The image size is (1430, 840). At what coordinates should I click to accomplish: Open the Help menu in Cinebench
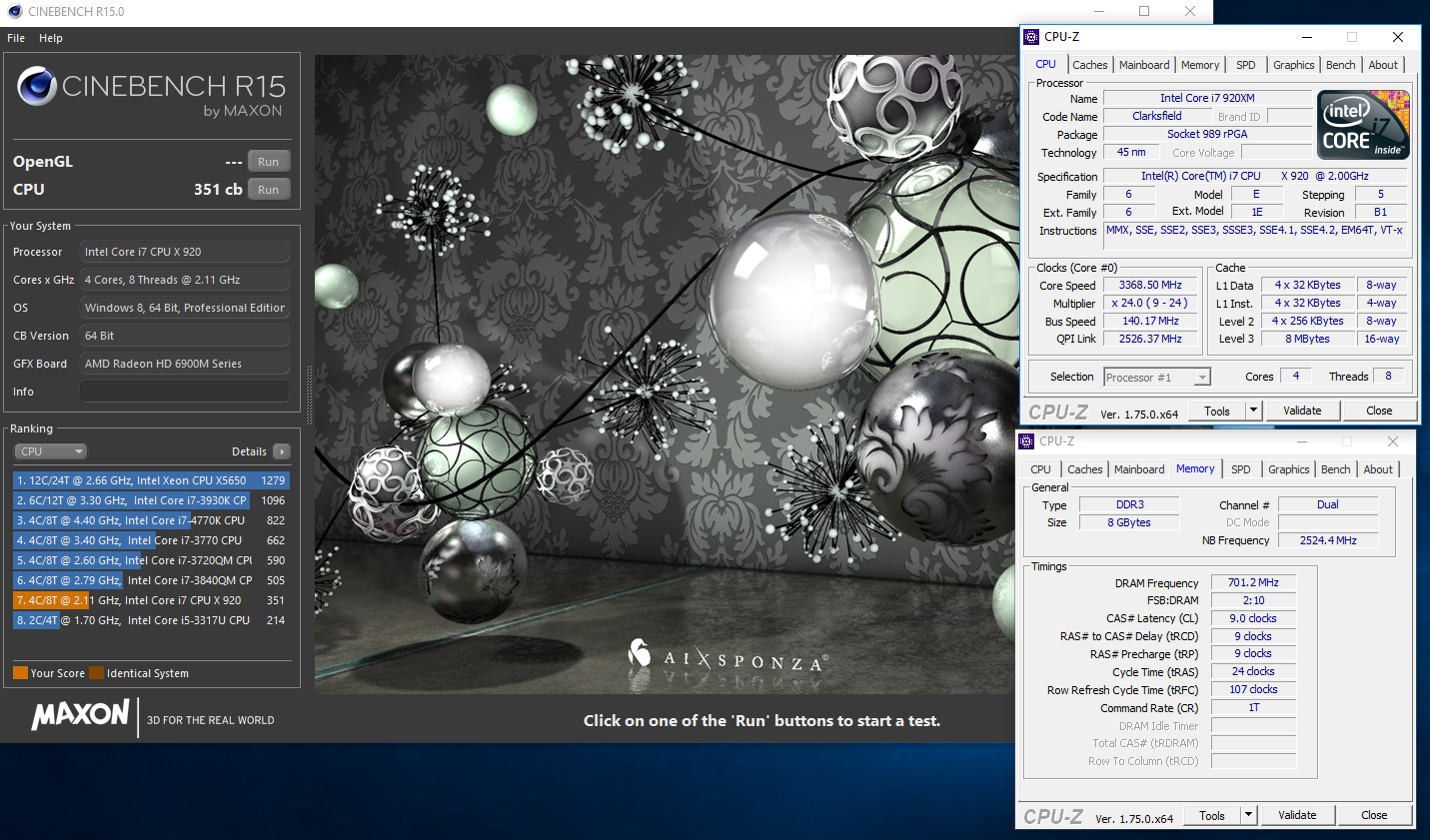[x=51, y=38]
